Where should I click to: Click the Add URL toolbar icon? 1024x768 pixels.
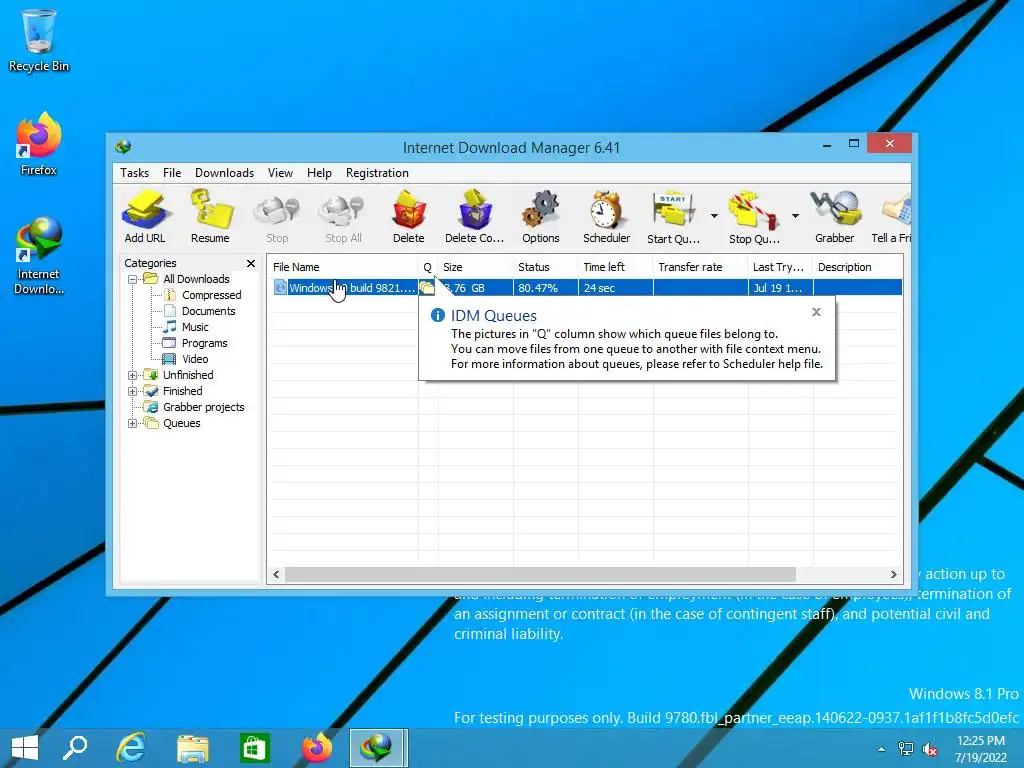(x=145, y=217)
